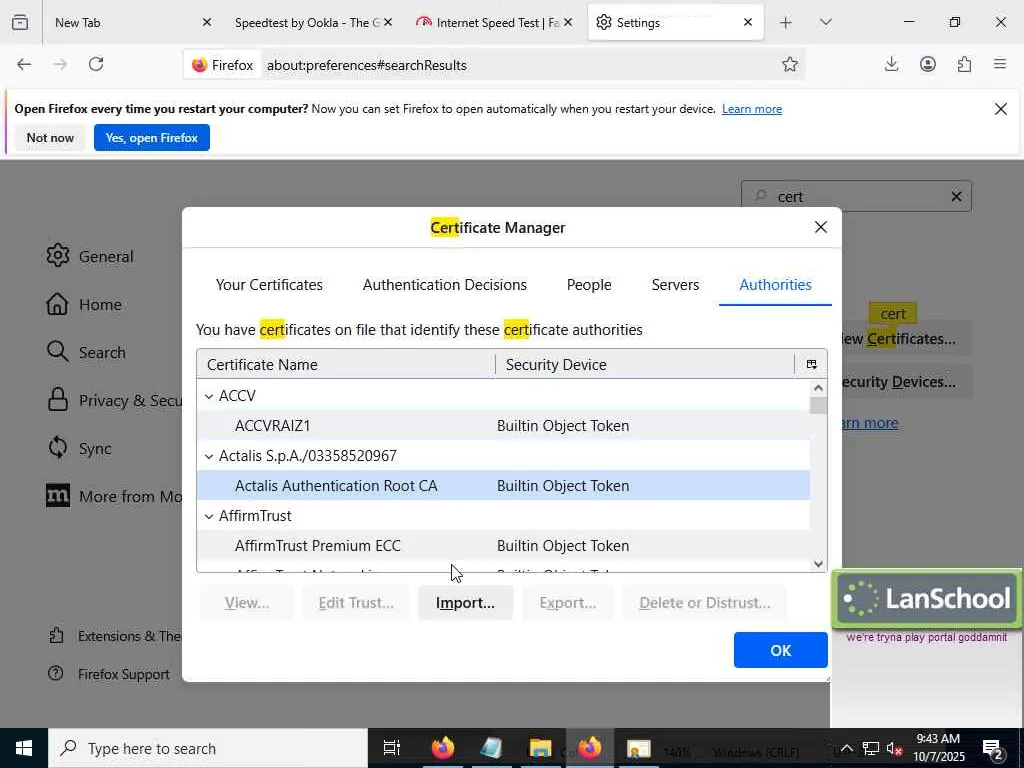Image resolution: width=1024 pixels, height=768 pixels.
Task: Switch to the Your Certificates tab
Action: [x=269, y=285]
